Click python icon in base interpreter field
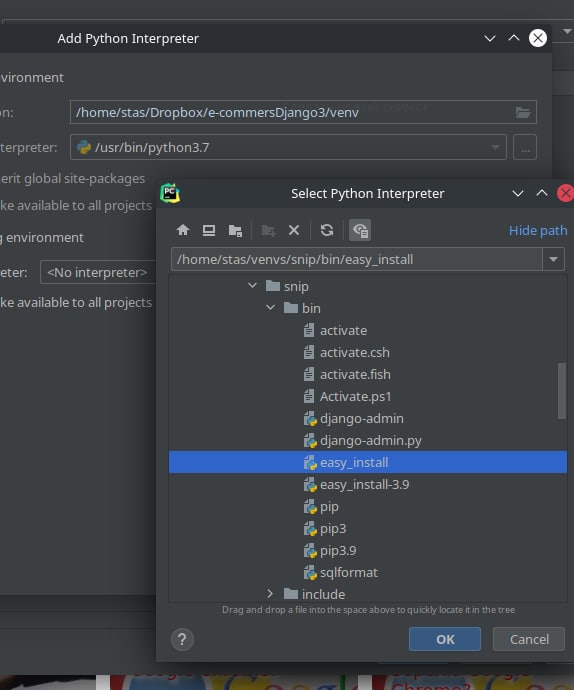574x690 pixels. [84, 147]
